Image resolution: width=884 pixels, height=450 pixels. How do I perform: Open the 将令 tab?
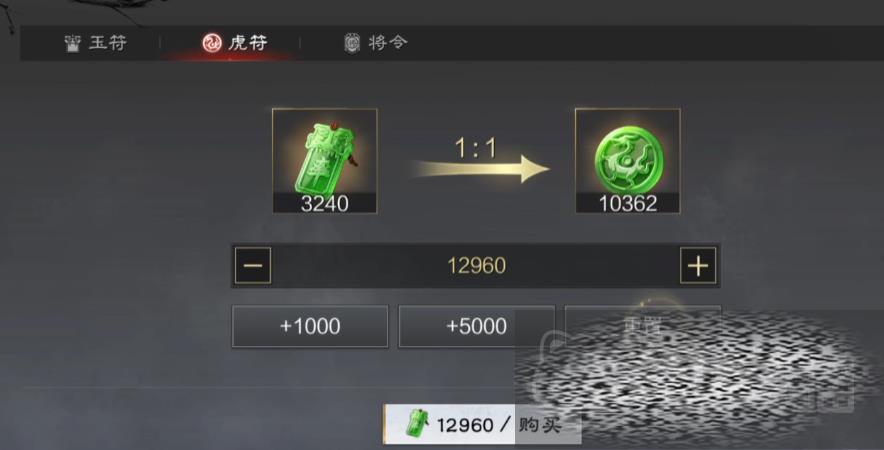click(x=375, y=43)
